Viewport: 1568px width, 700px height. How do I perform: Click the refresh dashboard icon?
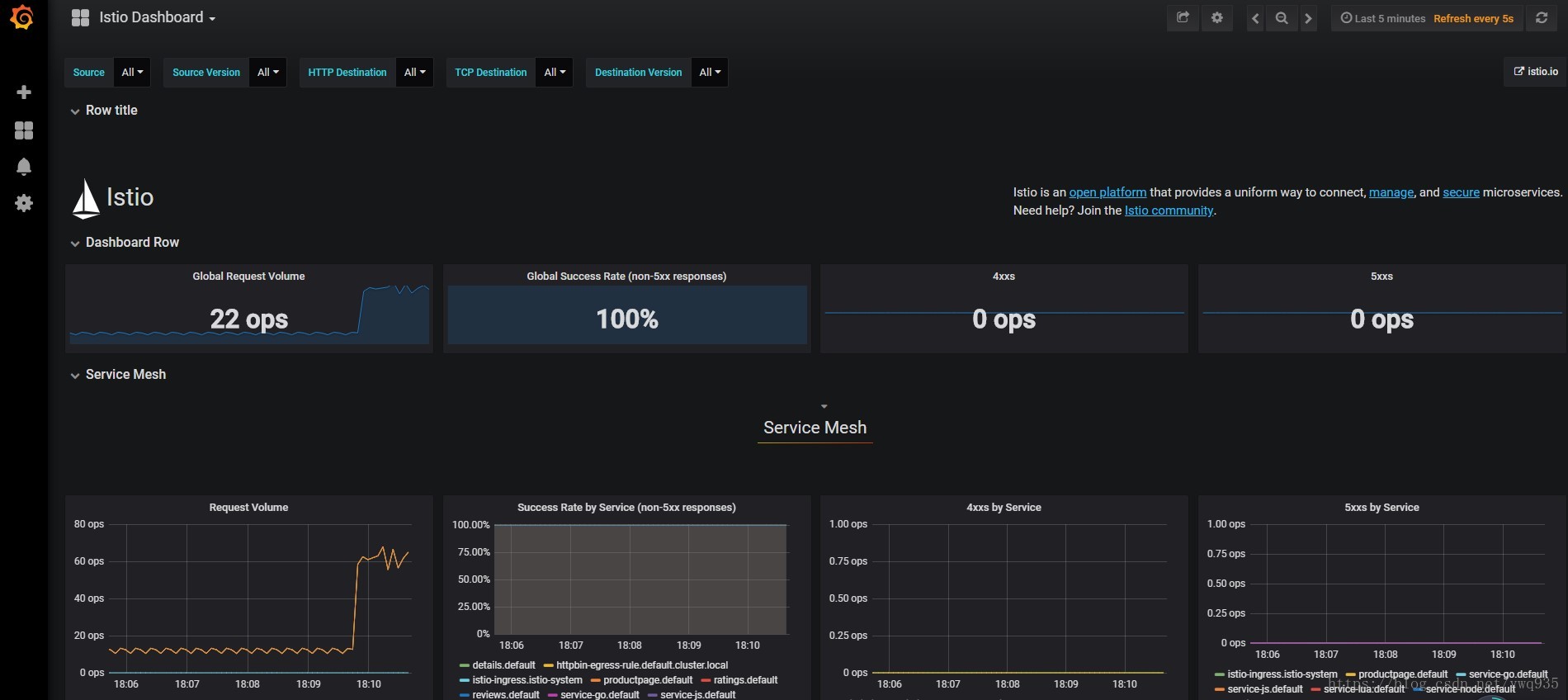pyautogui.click(x=1541, y=17)
